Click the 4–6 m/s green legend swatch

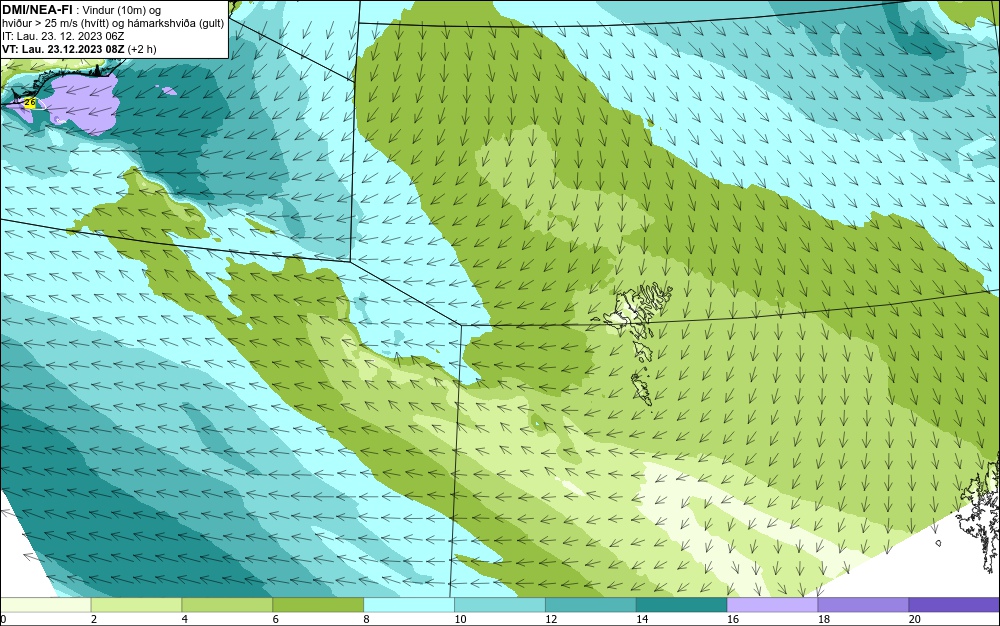point(227,605)
